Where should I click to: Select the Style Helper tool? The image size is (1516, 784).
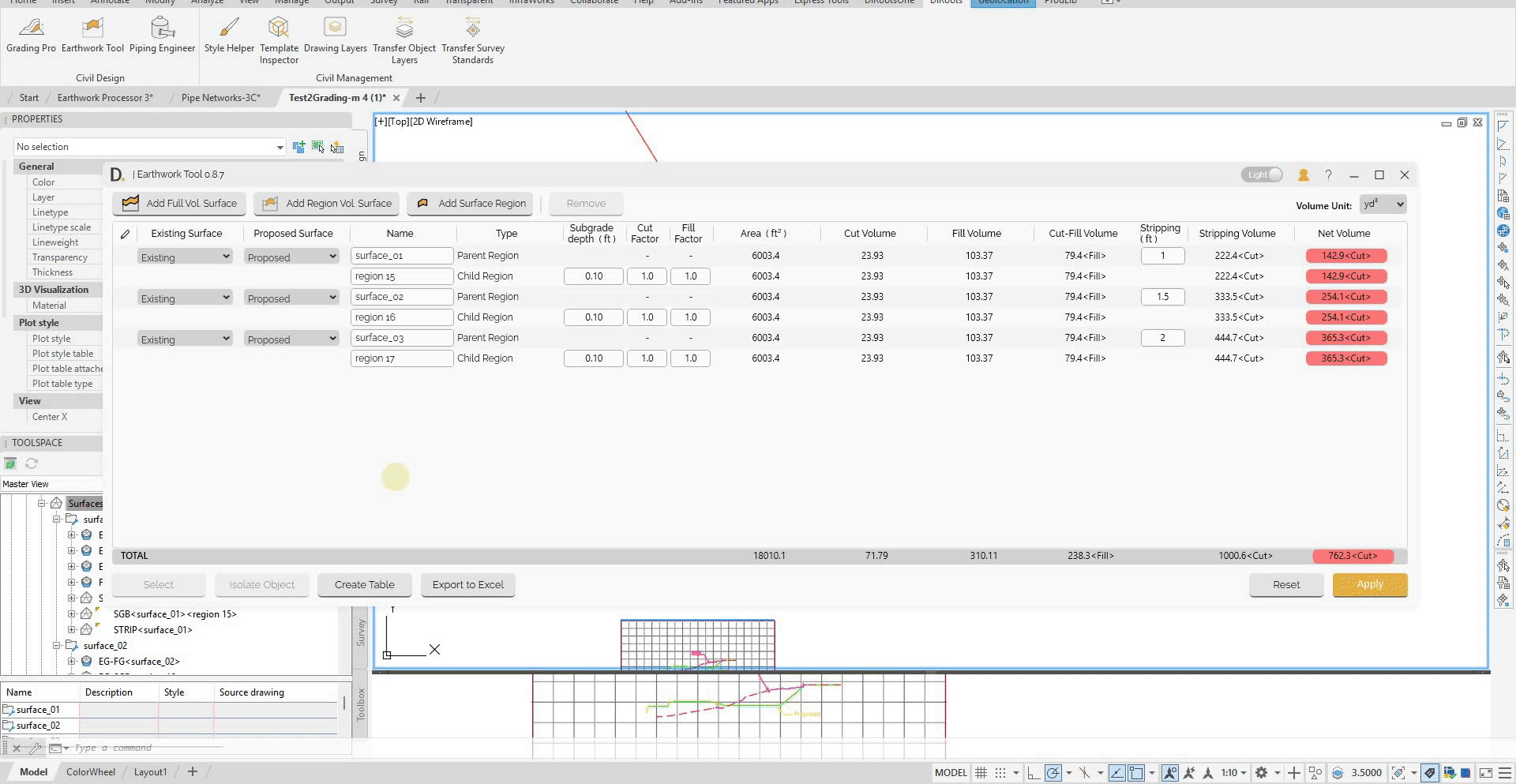pyautogui.click(x=228, y=36)
